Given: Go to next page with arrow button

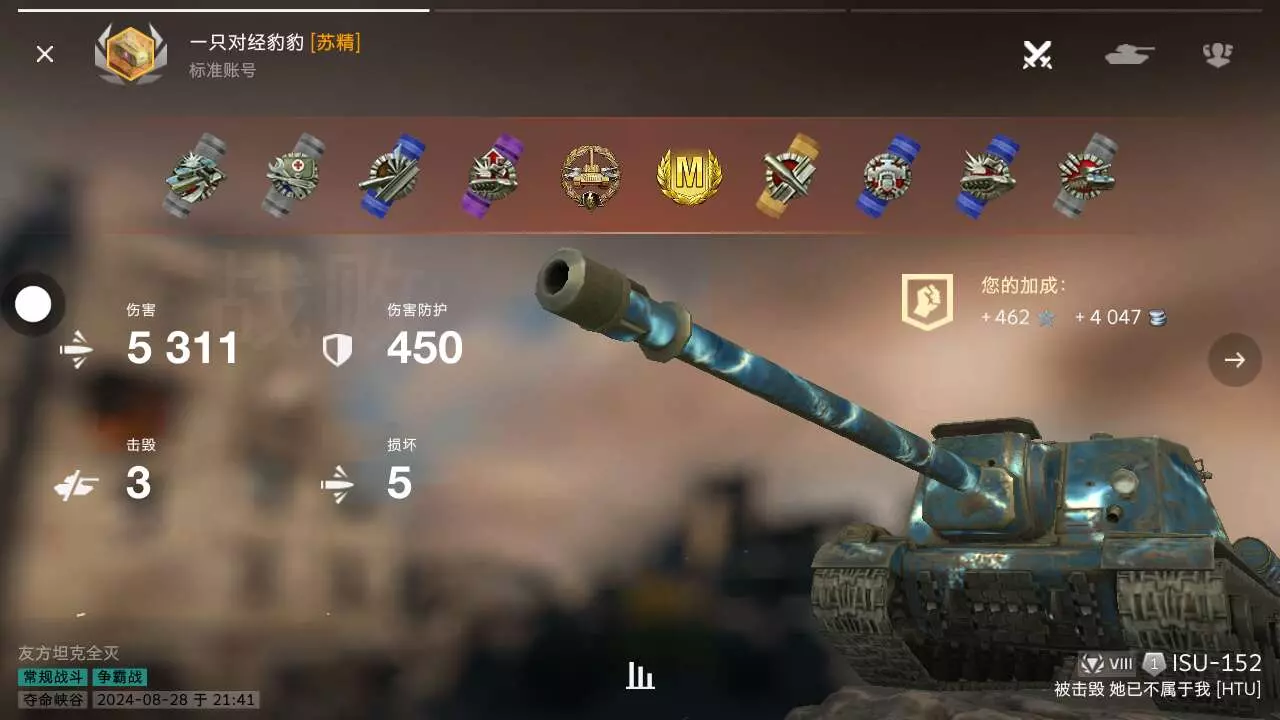Looking at the screenshot, I should 1235,360.
